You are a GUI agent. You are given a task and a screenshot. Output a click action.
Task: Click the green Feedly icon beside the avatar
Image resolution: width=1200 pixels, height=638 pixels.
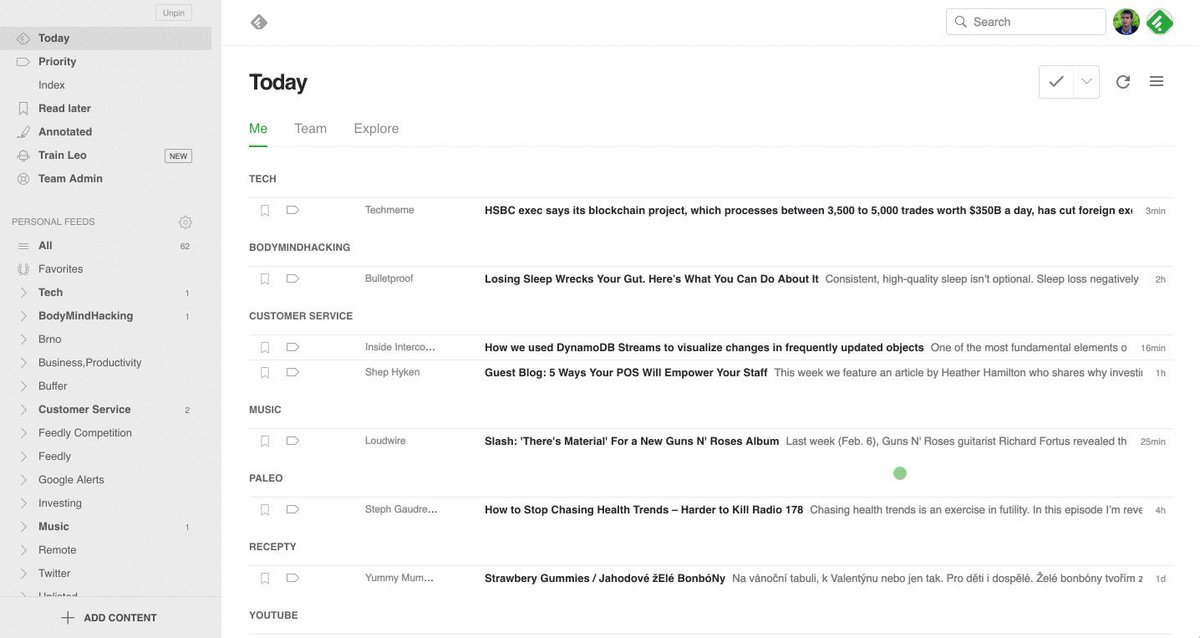(x=1159, y=22)
